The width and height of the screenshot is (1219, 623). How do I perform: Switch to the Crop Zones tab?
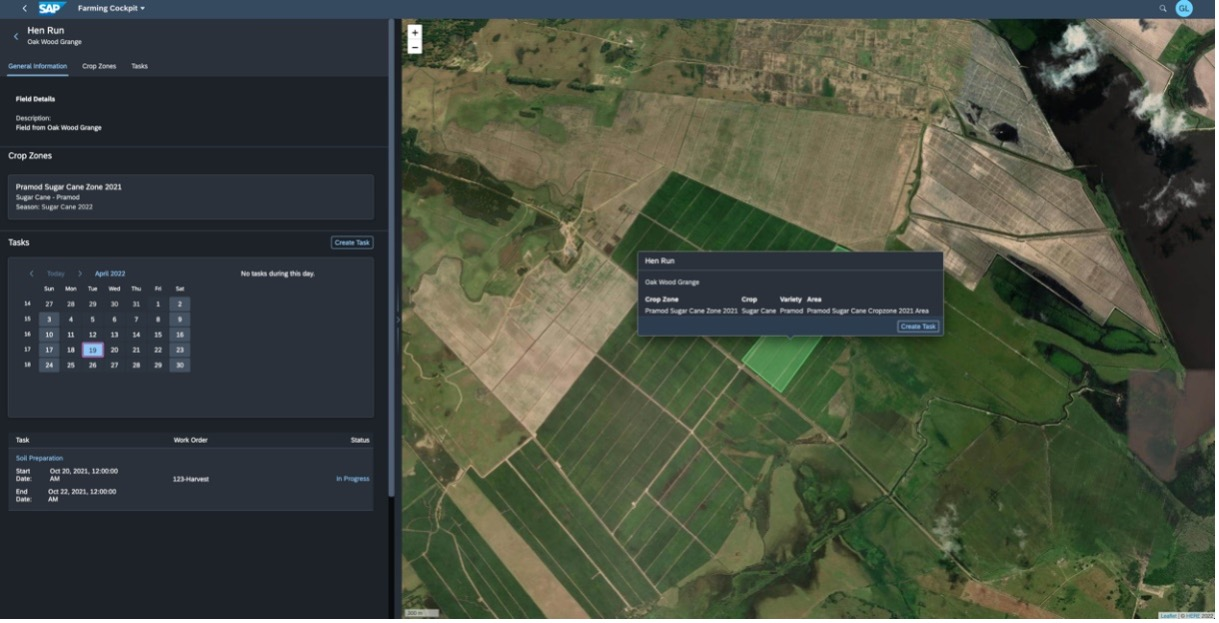(98, 66)
